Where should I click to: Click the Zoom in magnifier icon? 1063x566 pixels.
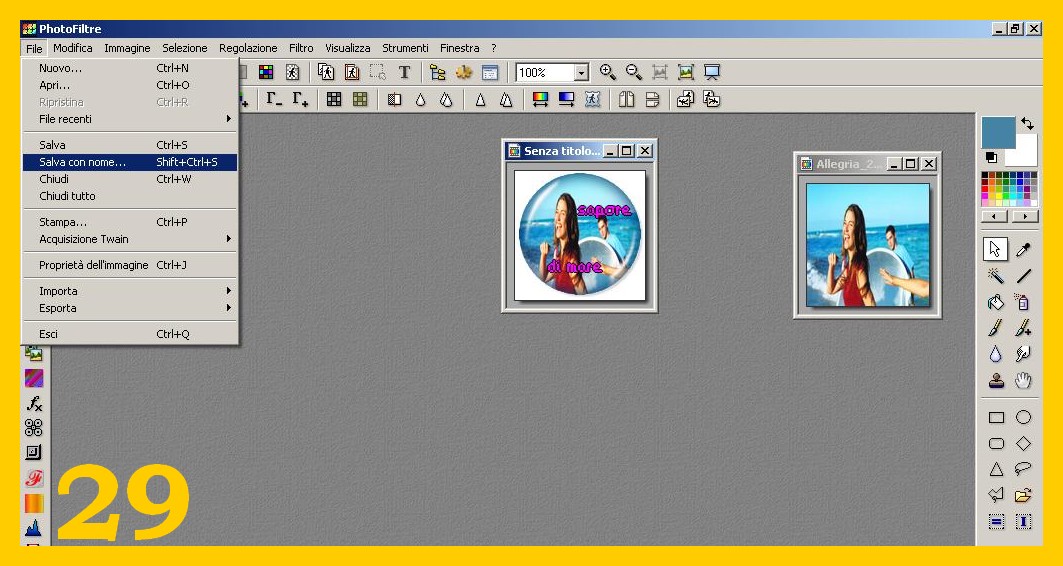(x=607, y=72)
